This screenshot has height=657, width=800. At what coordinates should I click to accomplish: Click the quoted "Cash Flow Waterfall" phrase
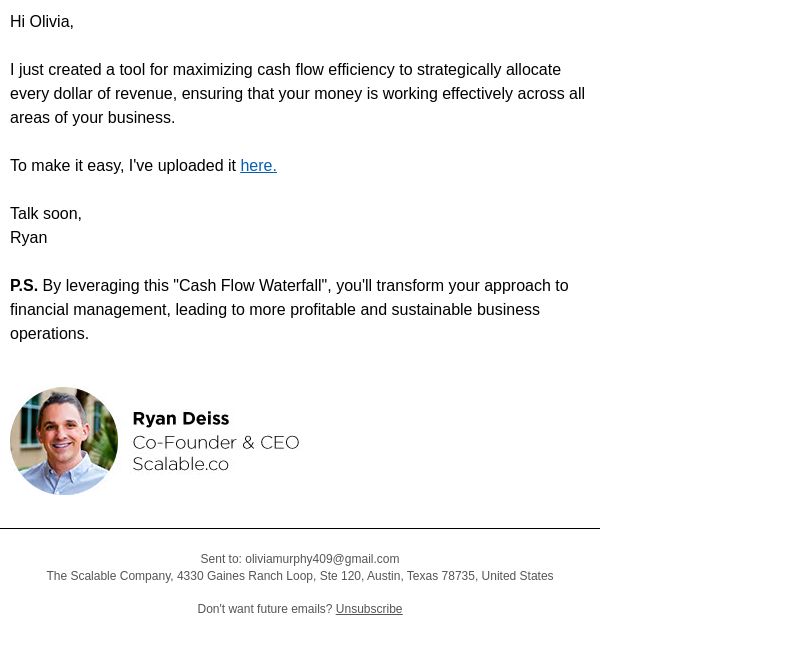click(x=250, y=286)
